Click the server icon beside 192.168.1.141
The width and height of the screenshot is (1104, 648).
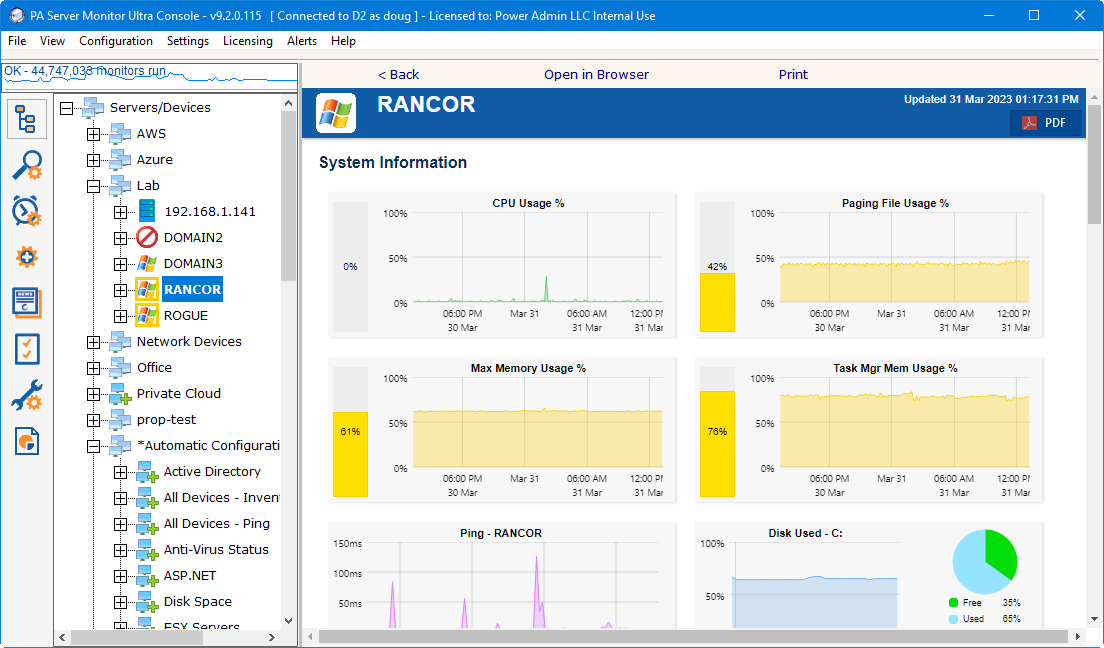pyautogui.click(x=147, y=212)
